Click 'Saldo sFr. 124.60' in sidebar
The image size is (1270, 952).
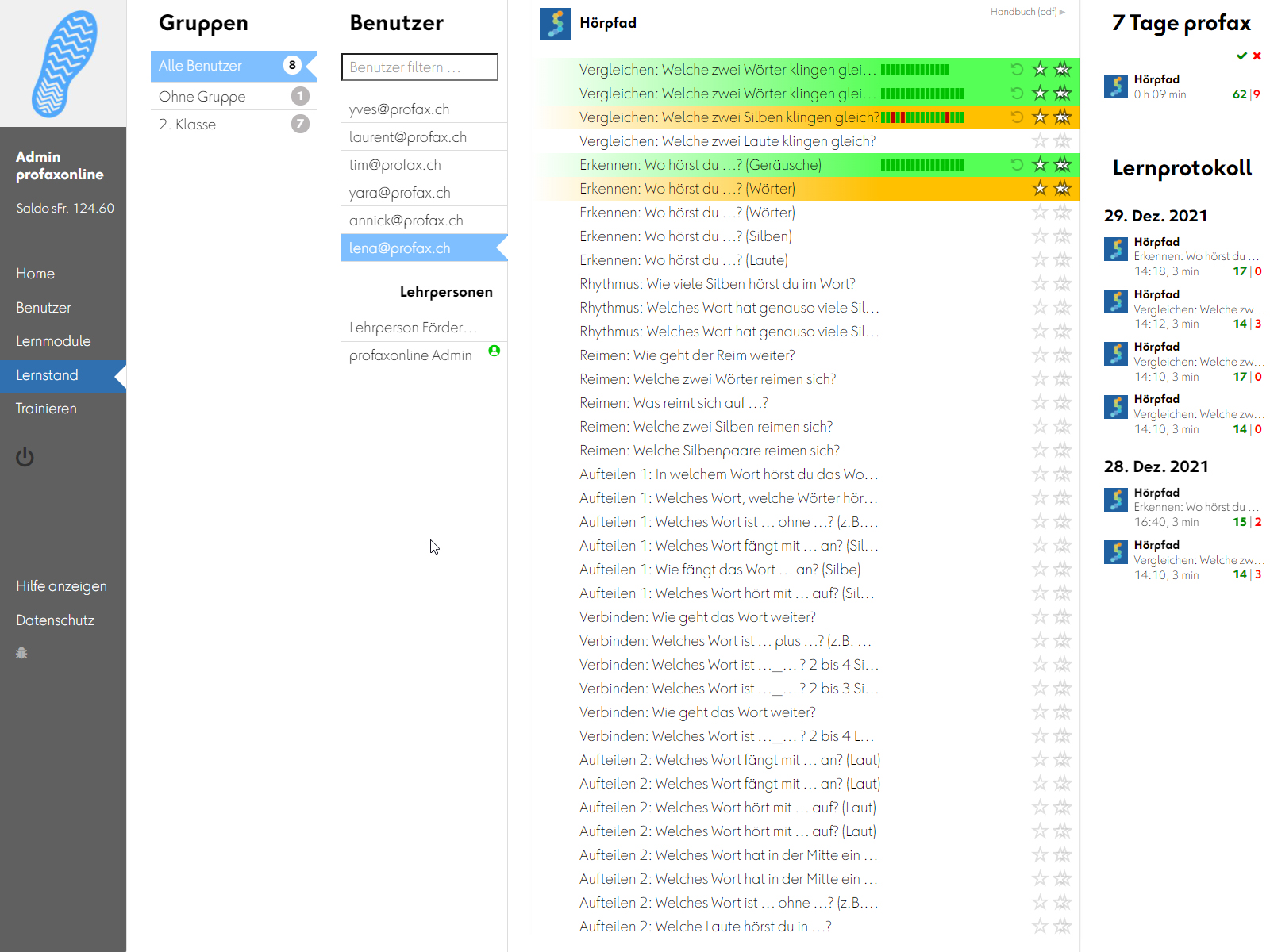pos(65,208)
